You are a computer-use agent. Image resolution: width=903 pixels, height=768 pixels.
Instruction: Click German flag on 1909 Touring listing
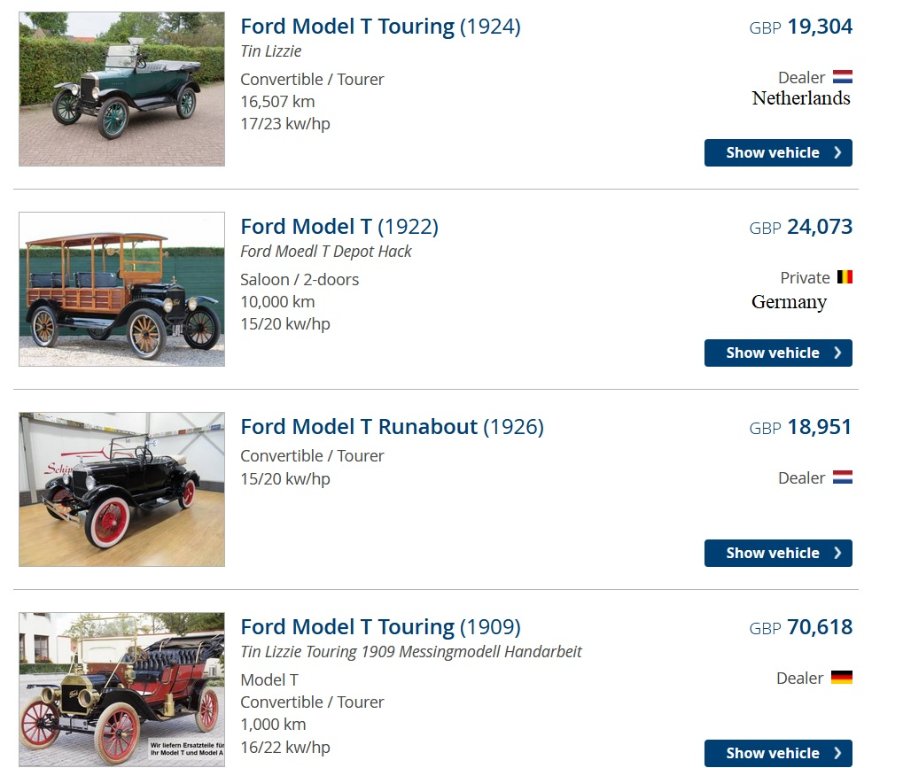point(841,678)
